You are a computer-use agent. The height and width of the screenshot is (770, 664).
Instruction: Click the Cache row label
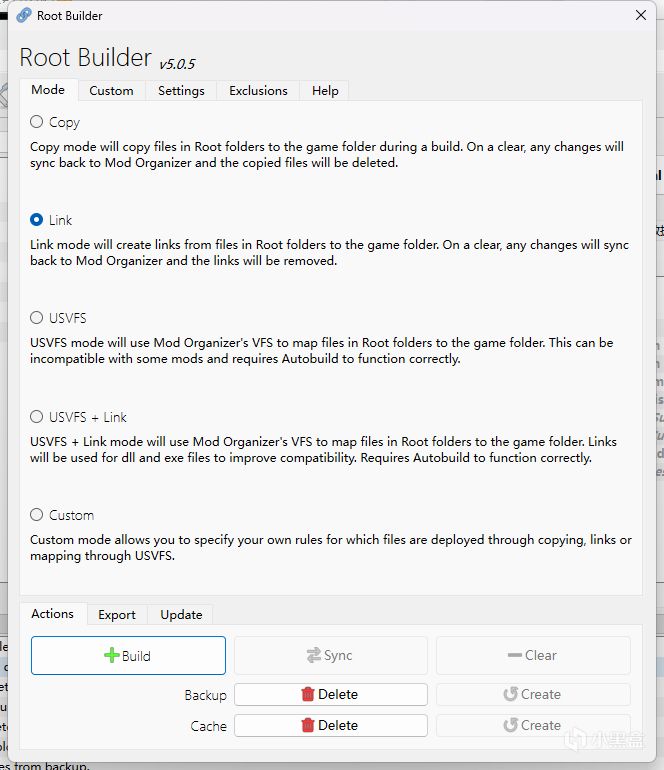click(208, 726)
